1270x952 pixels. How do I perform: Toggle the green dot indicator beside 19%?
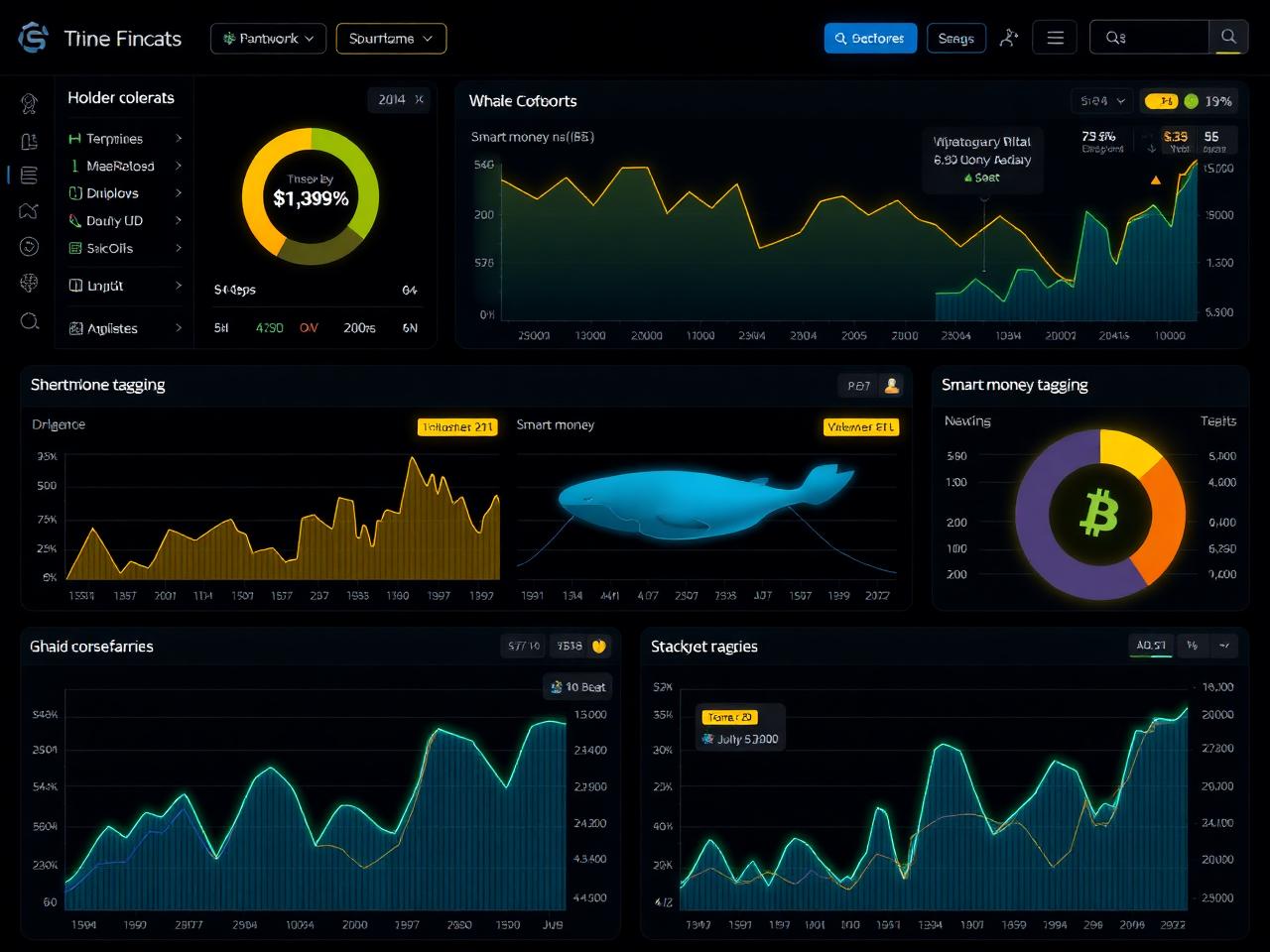pos(1191,100)
